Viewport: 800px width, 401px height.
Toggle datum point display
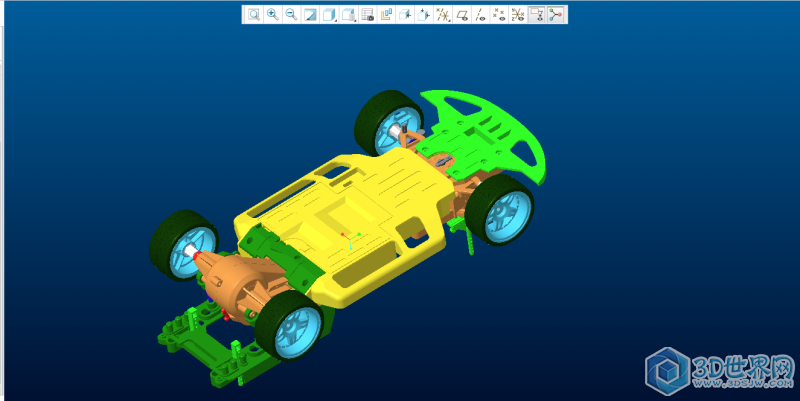[499, 14]
